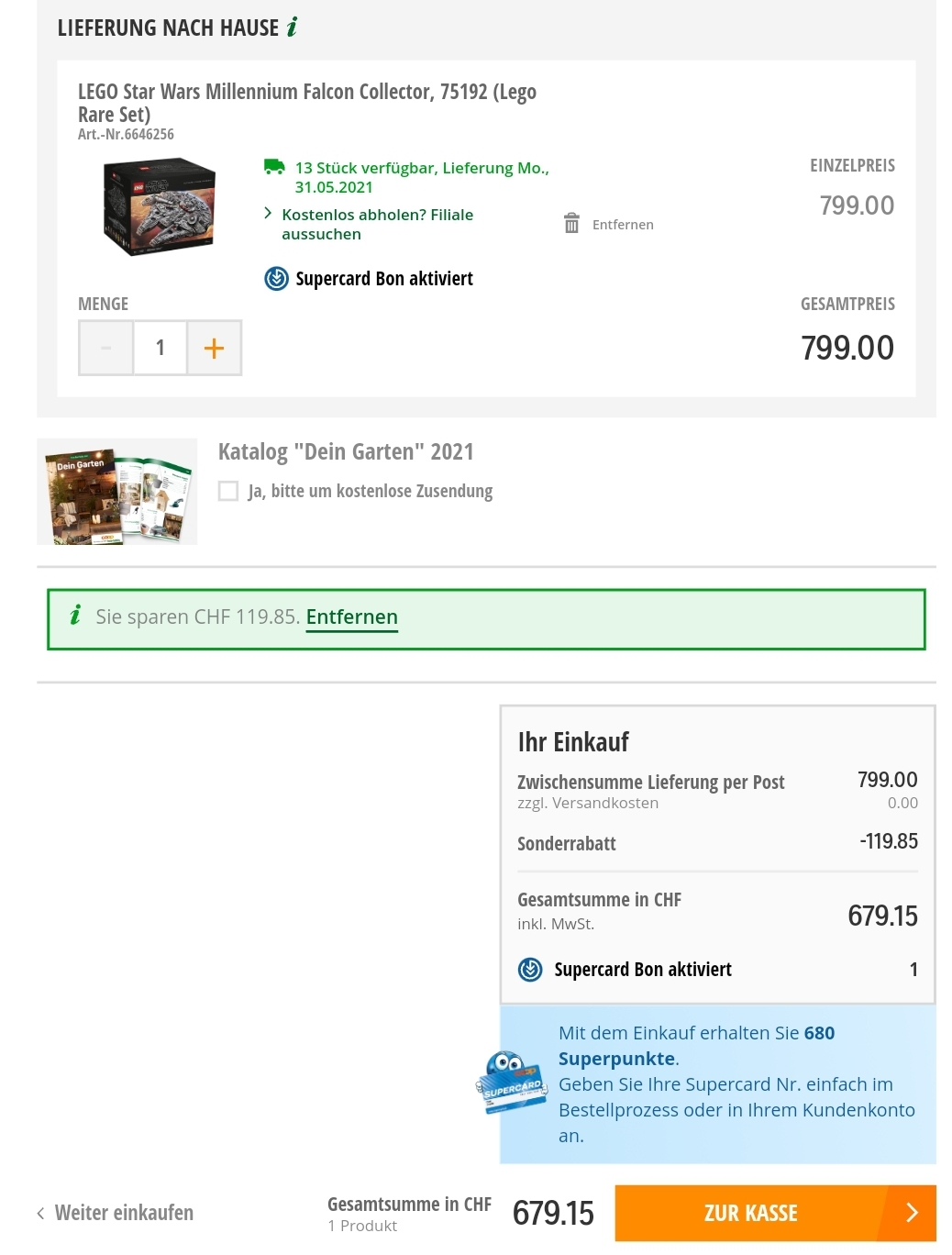952x1255 pixels.
Task: Click Supercard icon in Ihr Einkauf summary
Action: (530, 970)
